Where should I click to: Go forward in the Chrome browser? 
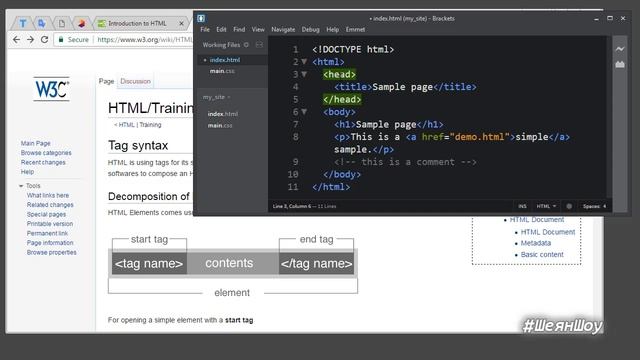tap(30, 40)
